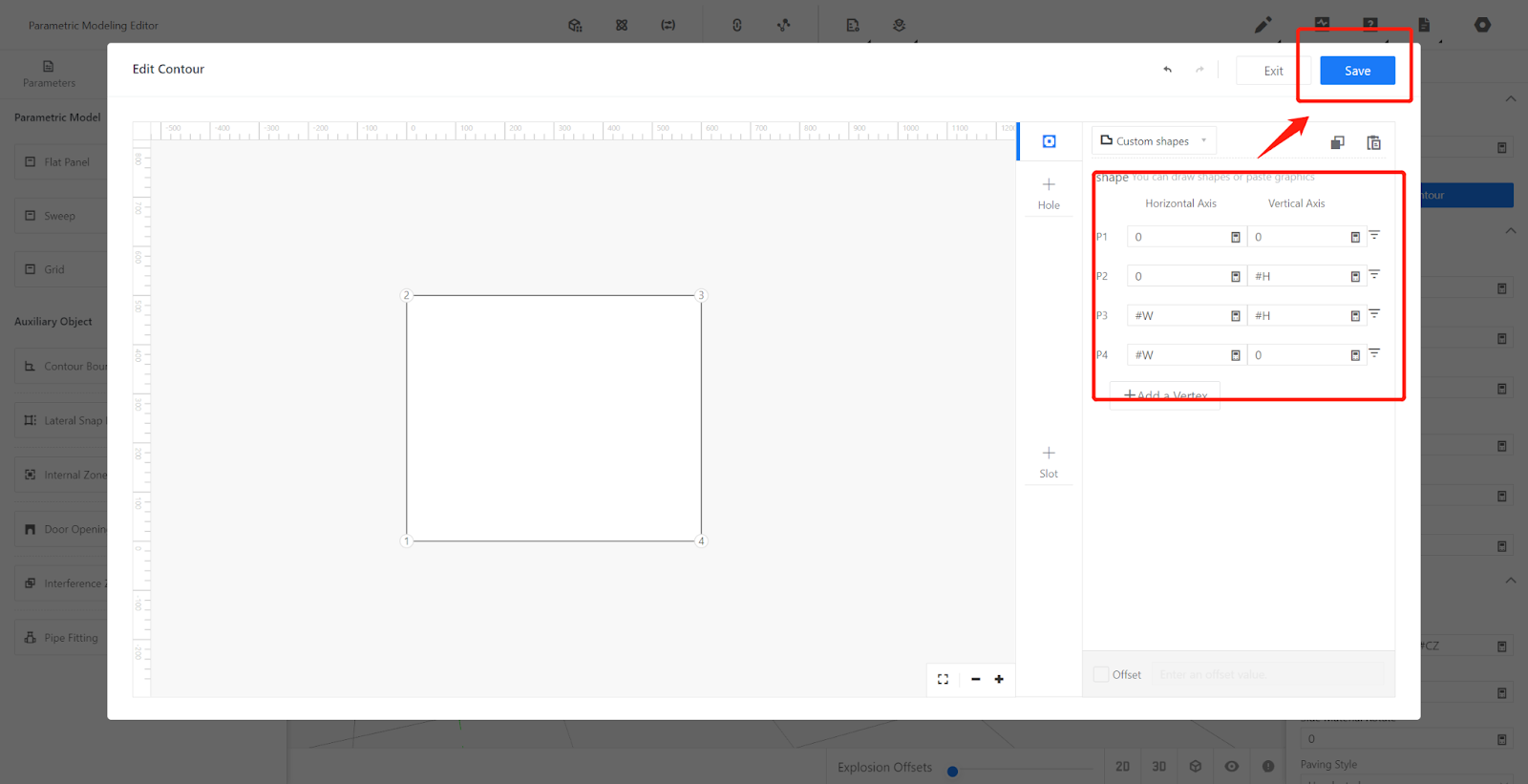Fit the canvas view to screen

point(943,679)
